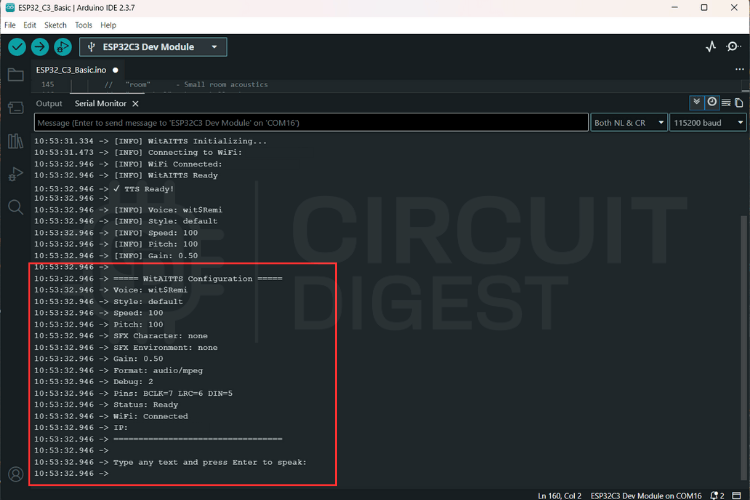Open the Tools menu
This screenshot has width=750, height=500.
tap(83, 25)
